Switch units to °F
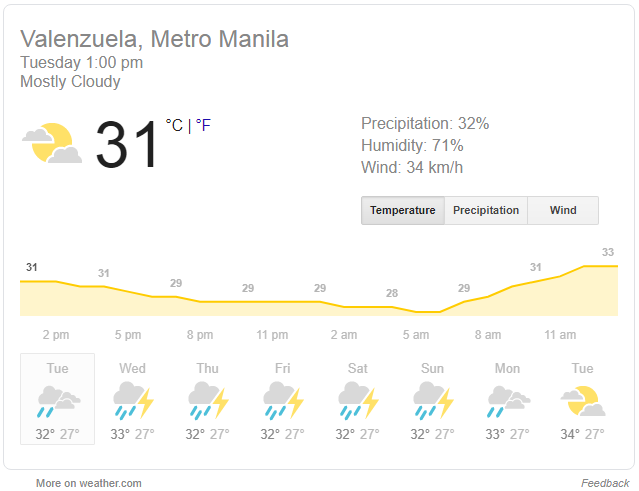The image size is (639, 491). pos(203,125)
